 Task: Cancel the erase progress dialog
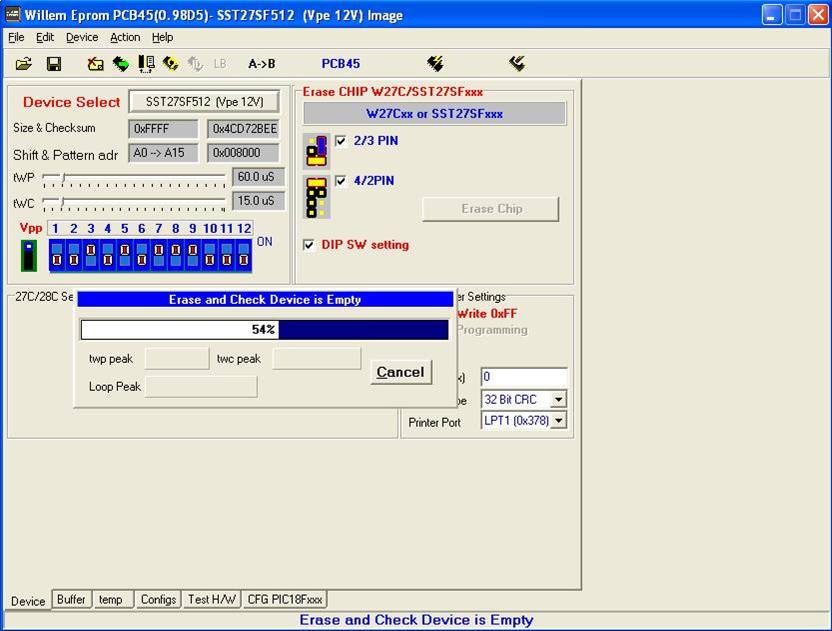tap(401, 372)
